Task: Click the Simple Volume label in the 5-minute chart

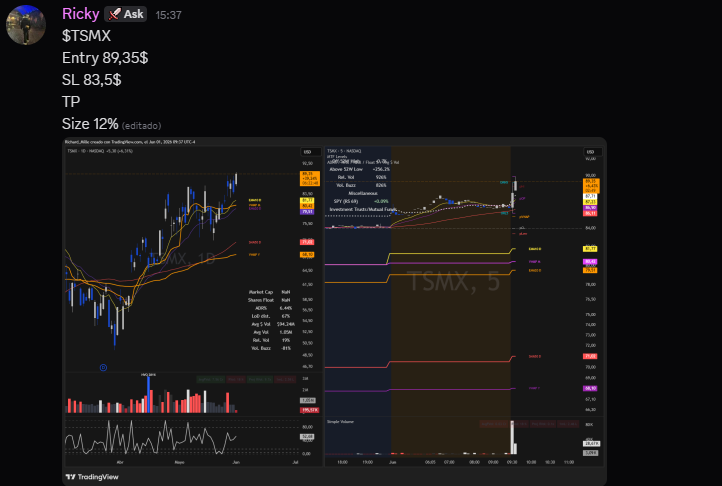Action: (340, 422)
